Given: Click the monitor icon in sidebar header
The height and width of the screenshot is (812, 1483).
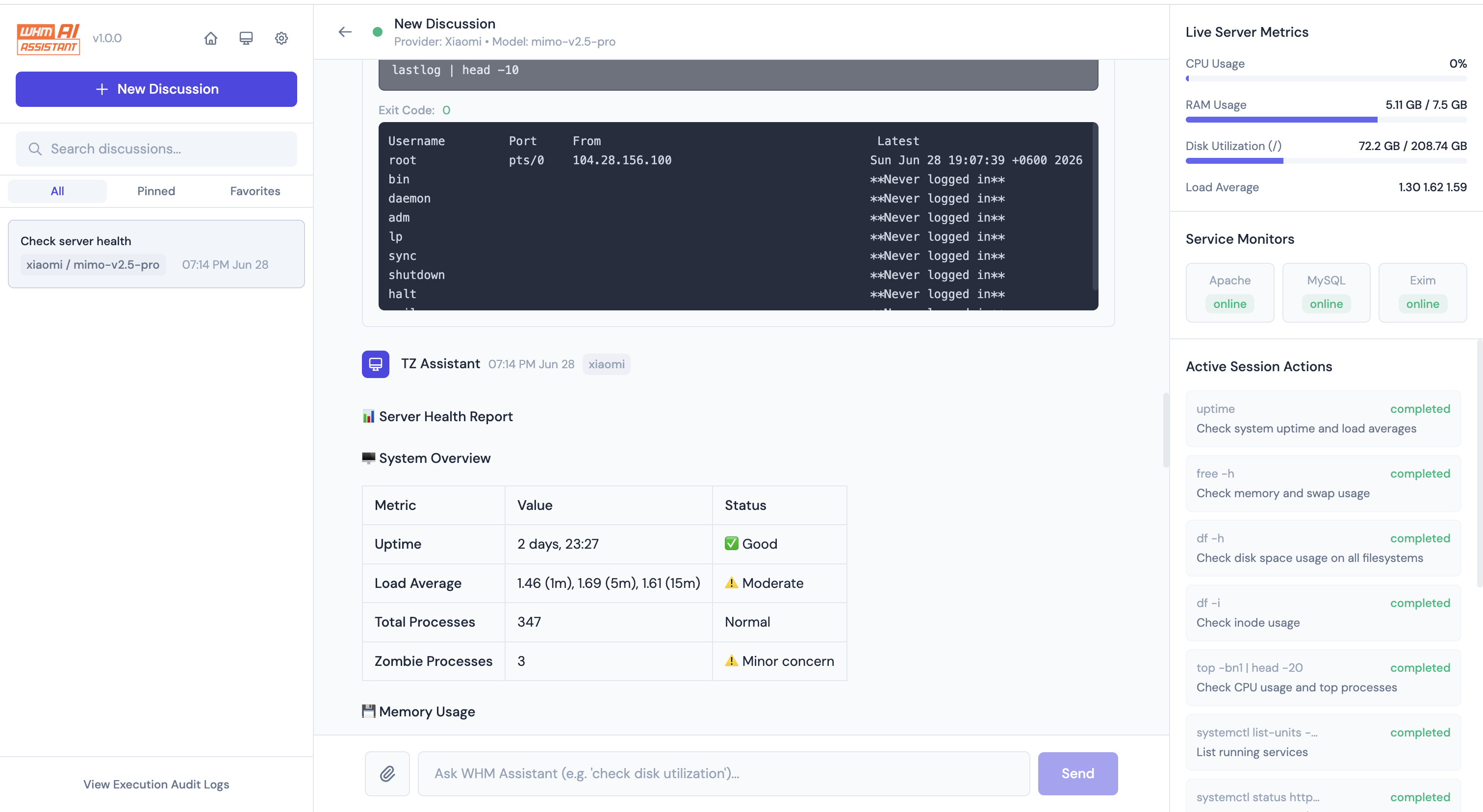Looking at the screenshot, I should coord(246,38).
